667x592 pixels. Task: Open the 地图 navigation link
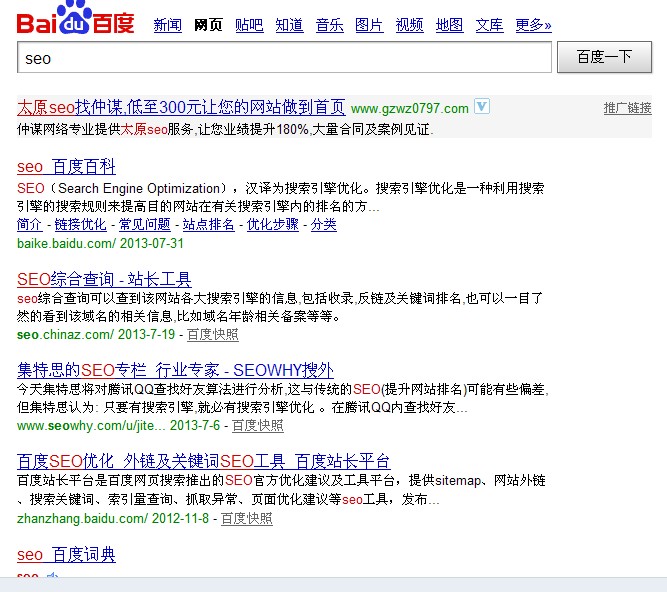(449, 25)
